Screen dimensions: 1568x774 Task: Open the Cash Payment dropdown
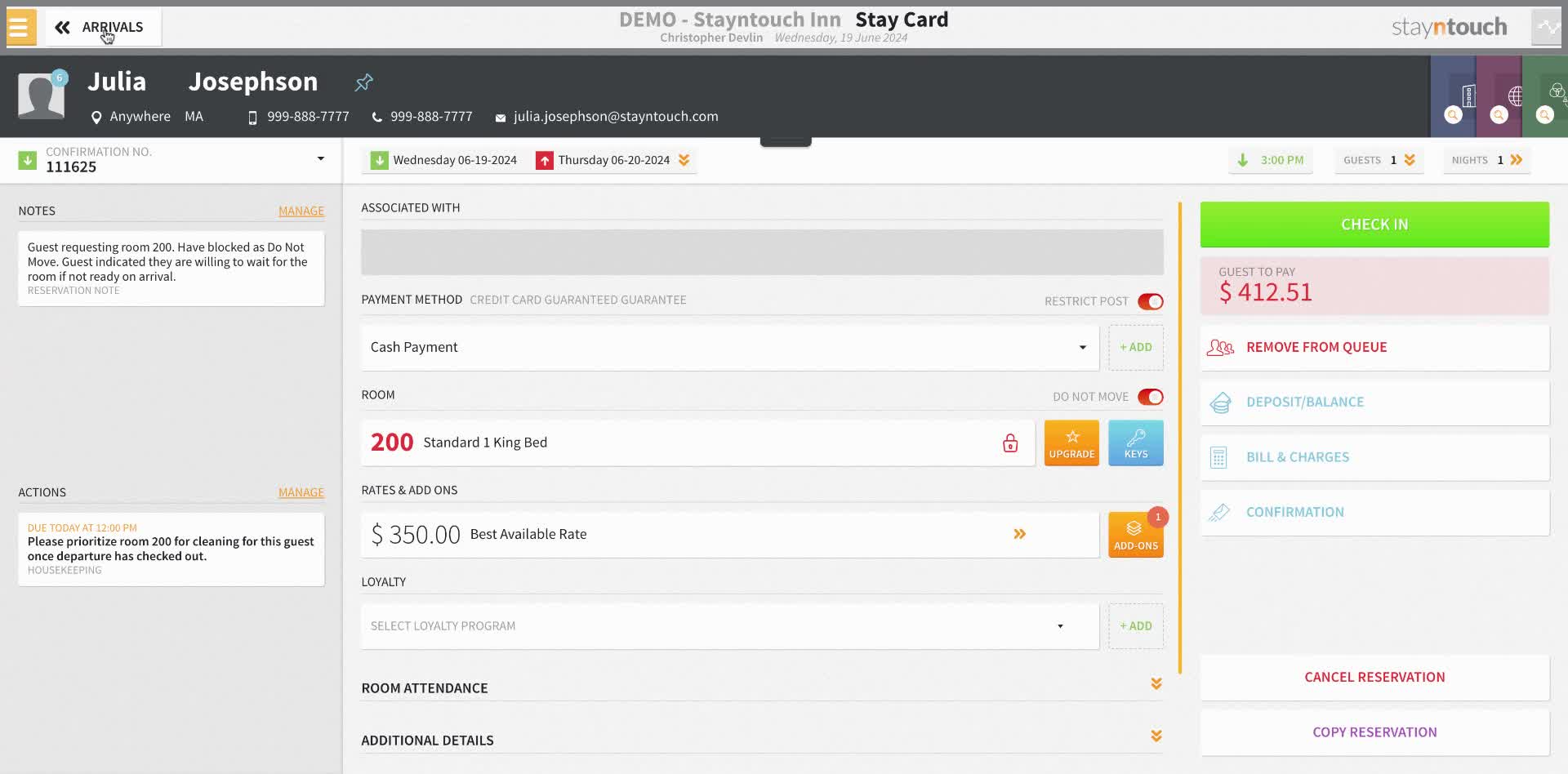tap(730, 348)
